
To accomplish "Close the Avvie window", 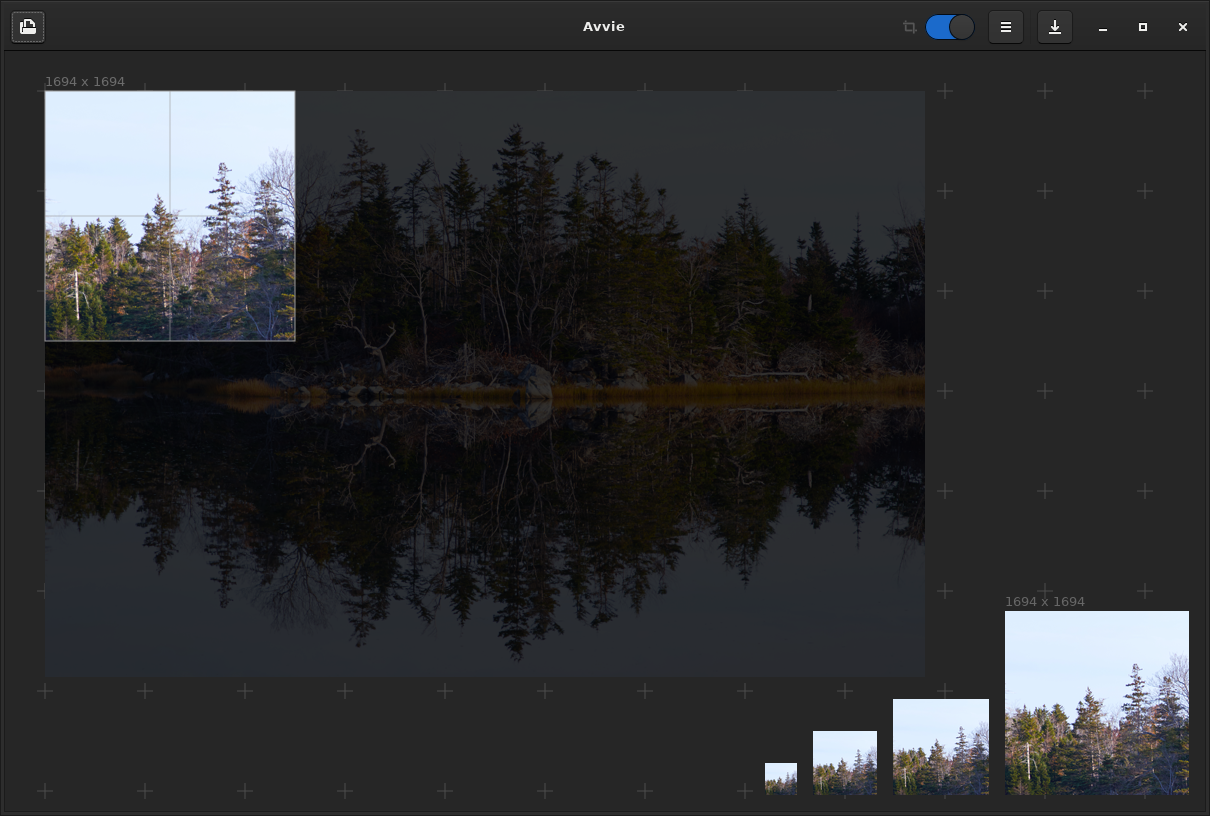I will pos(1183,27).
